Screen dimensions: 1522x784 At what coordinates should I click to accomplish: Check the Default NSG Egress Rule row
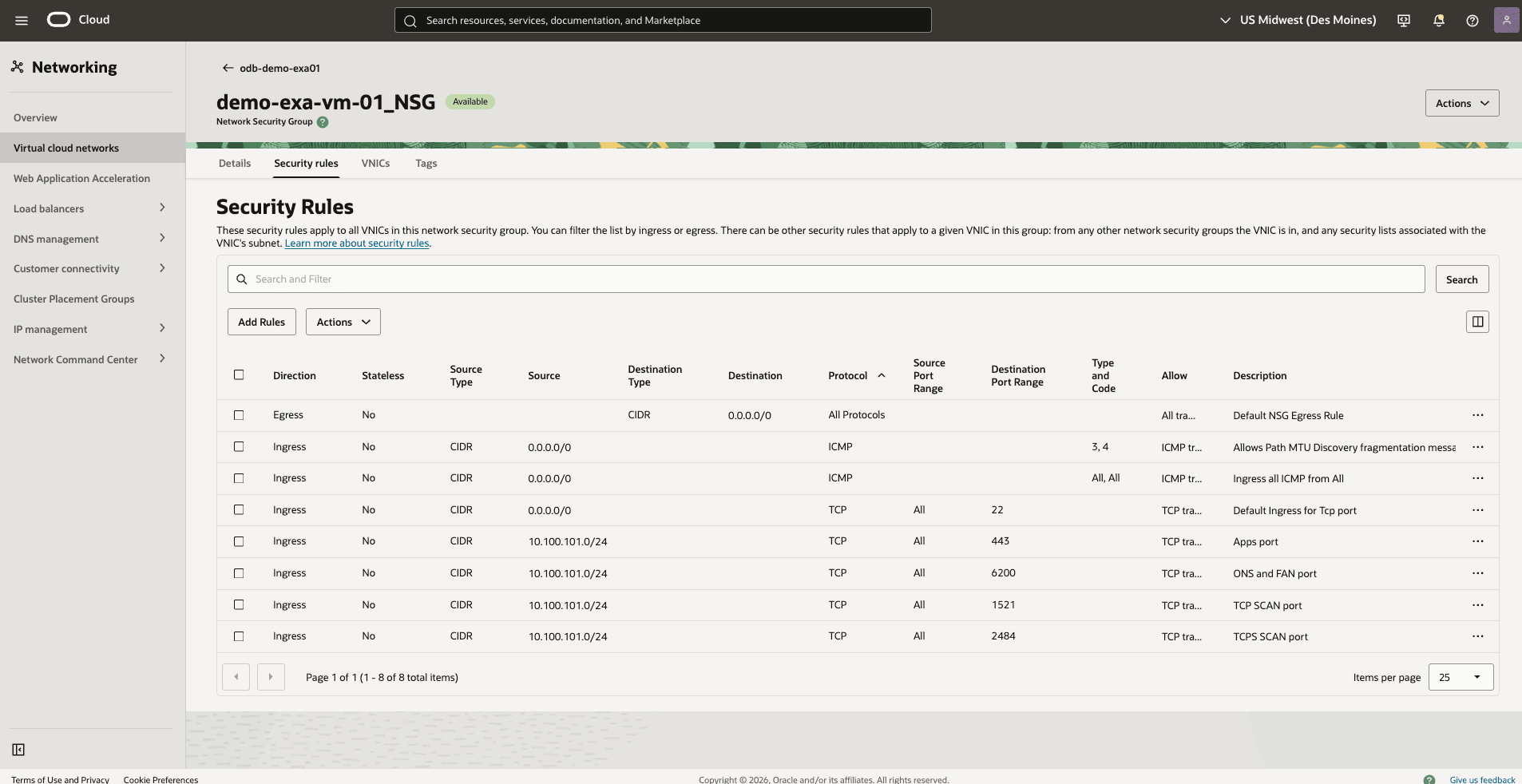pos(240,415)
